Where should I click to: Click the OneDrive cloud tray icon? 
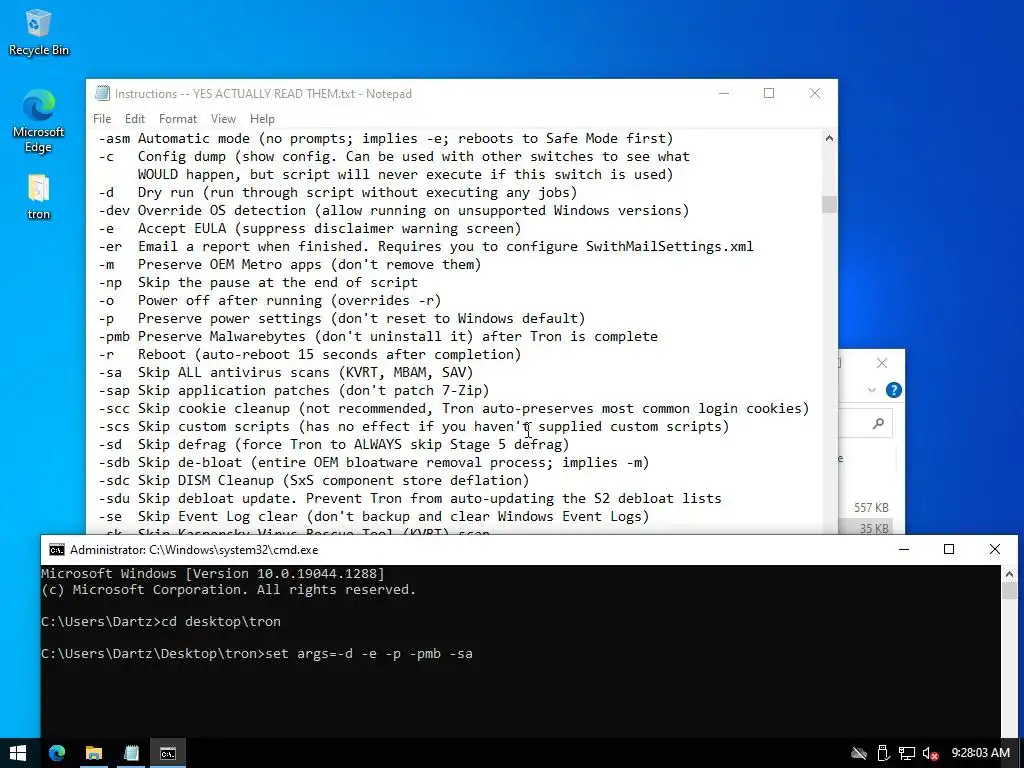tap(859, 754)
